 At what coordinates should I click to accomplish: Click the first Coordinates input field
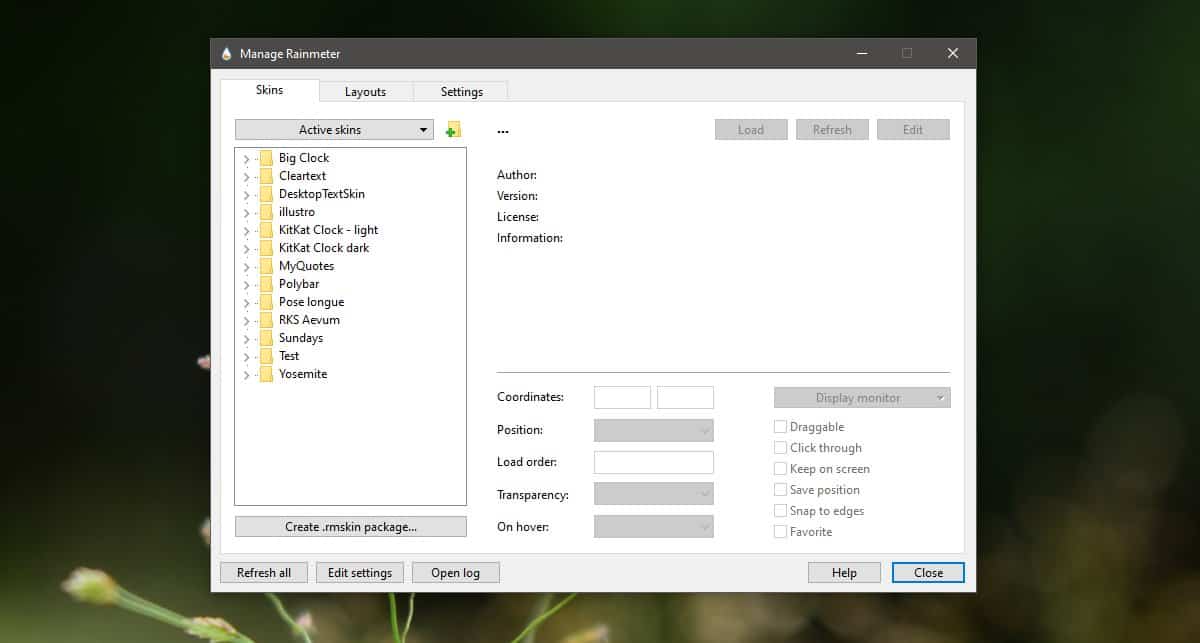[x=622, y=398]
